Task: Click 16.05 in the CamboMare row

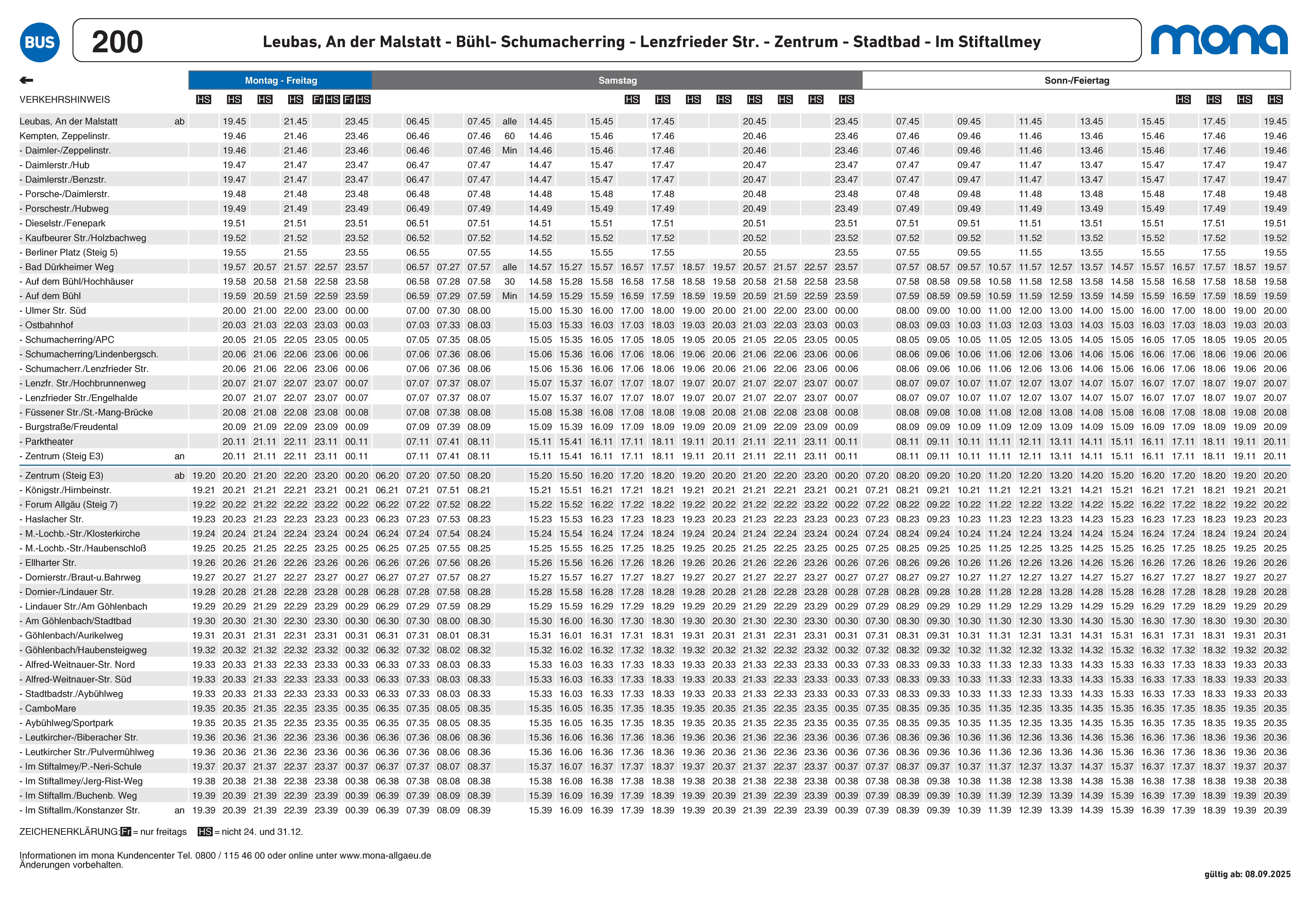Action: 571,709
